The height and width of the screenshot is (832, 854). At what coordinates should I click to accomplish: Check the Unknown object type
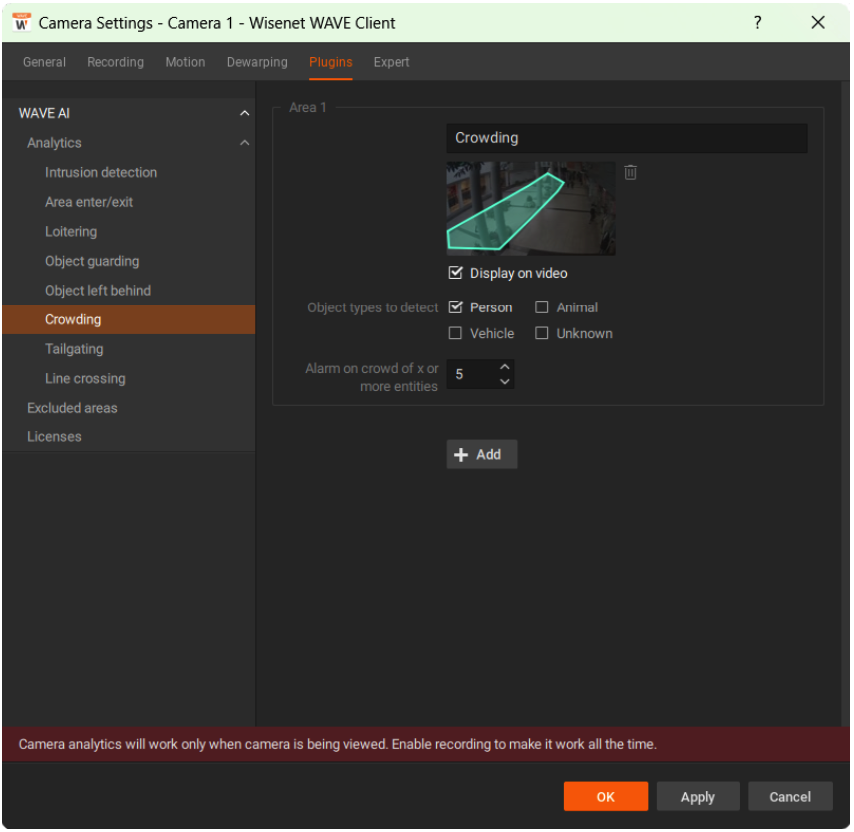[541, 333]
